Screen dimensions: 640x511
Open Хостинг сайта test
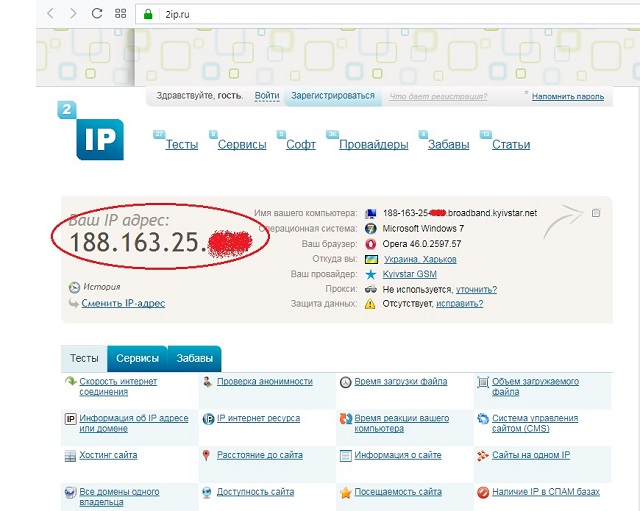(108, 455)
